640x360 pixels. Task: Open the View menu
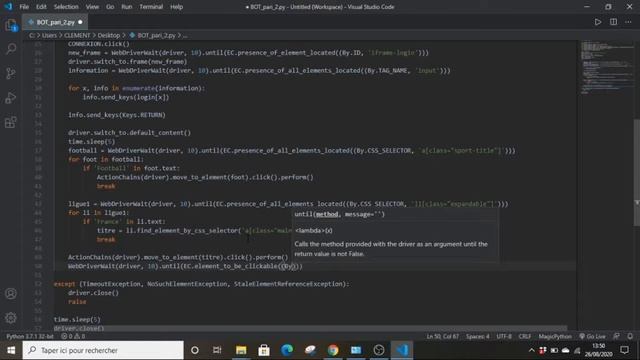coord(92,7)
